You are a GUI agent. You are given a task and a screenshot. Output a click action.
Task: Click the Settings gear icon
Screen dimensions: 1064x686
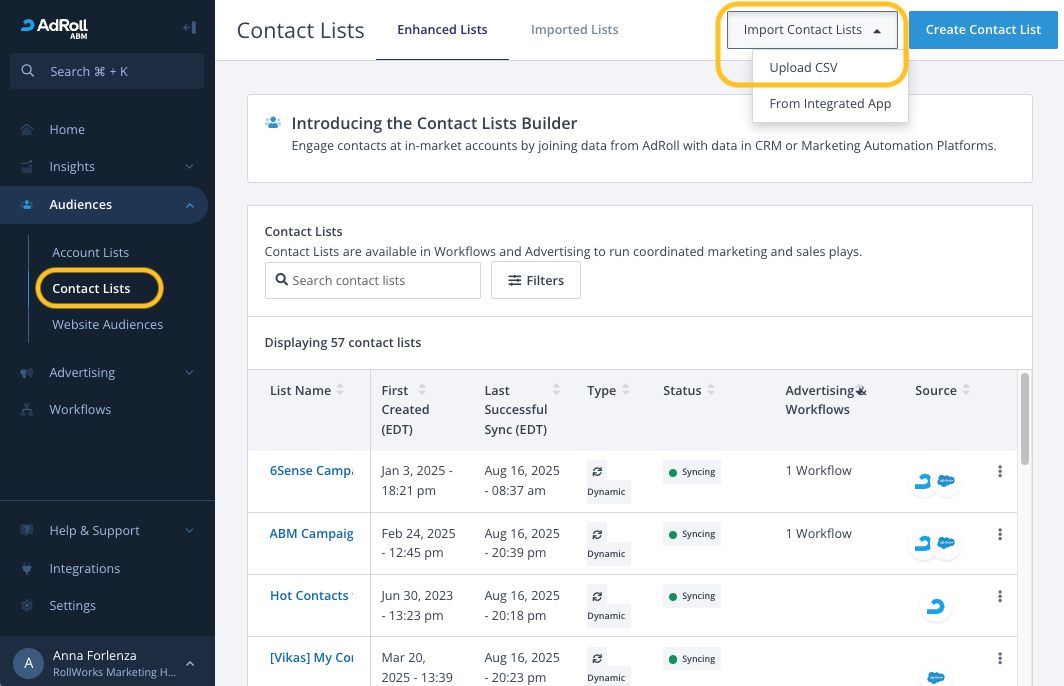[27, 606]
